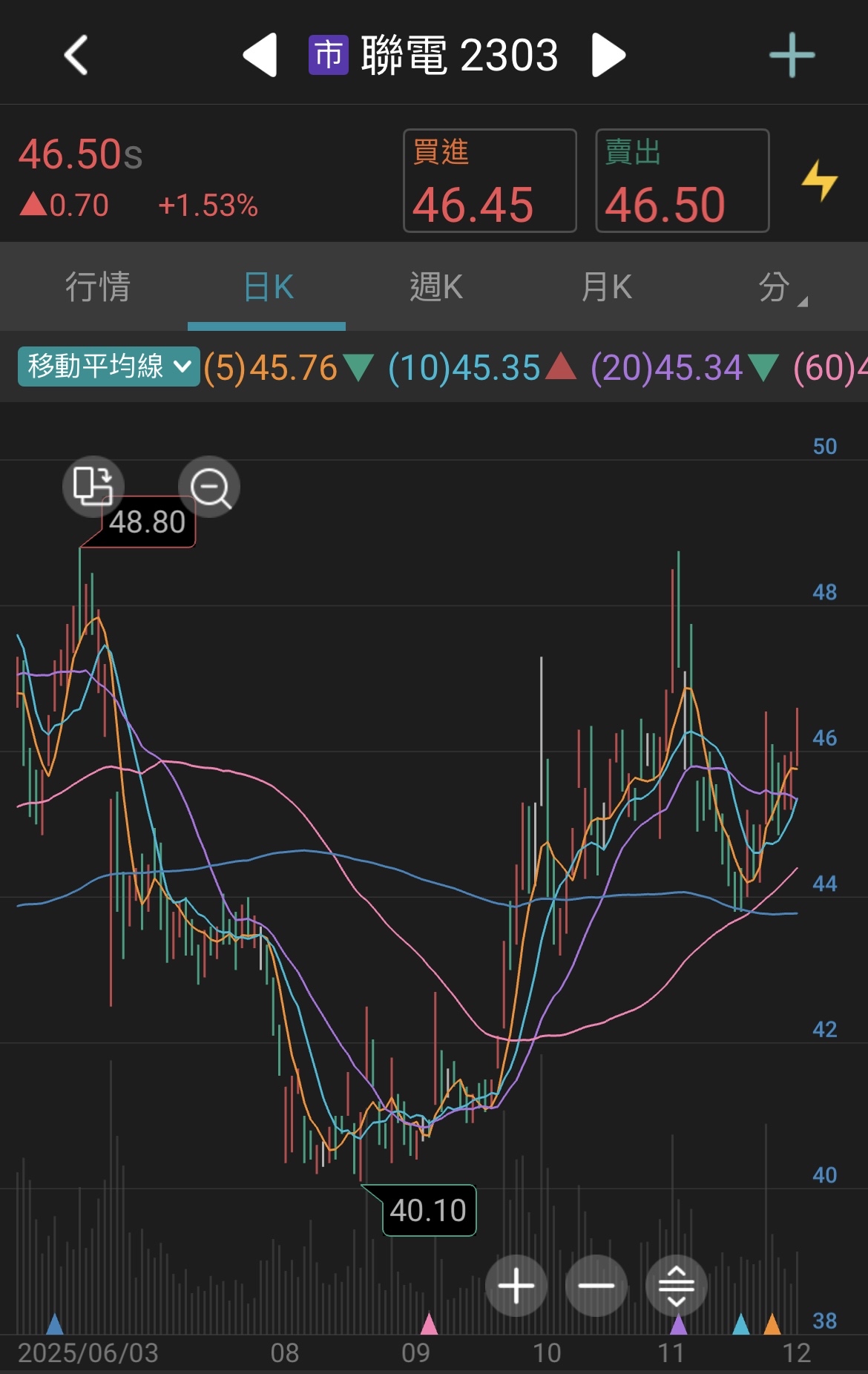
Task: Open 移動平均線 indicator dropdown
Action: (x=108, y=366)
